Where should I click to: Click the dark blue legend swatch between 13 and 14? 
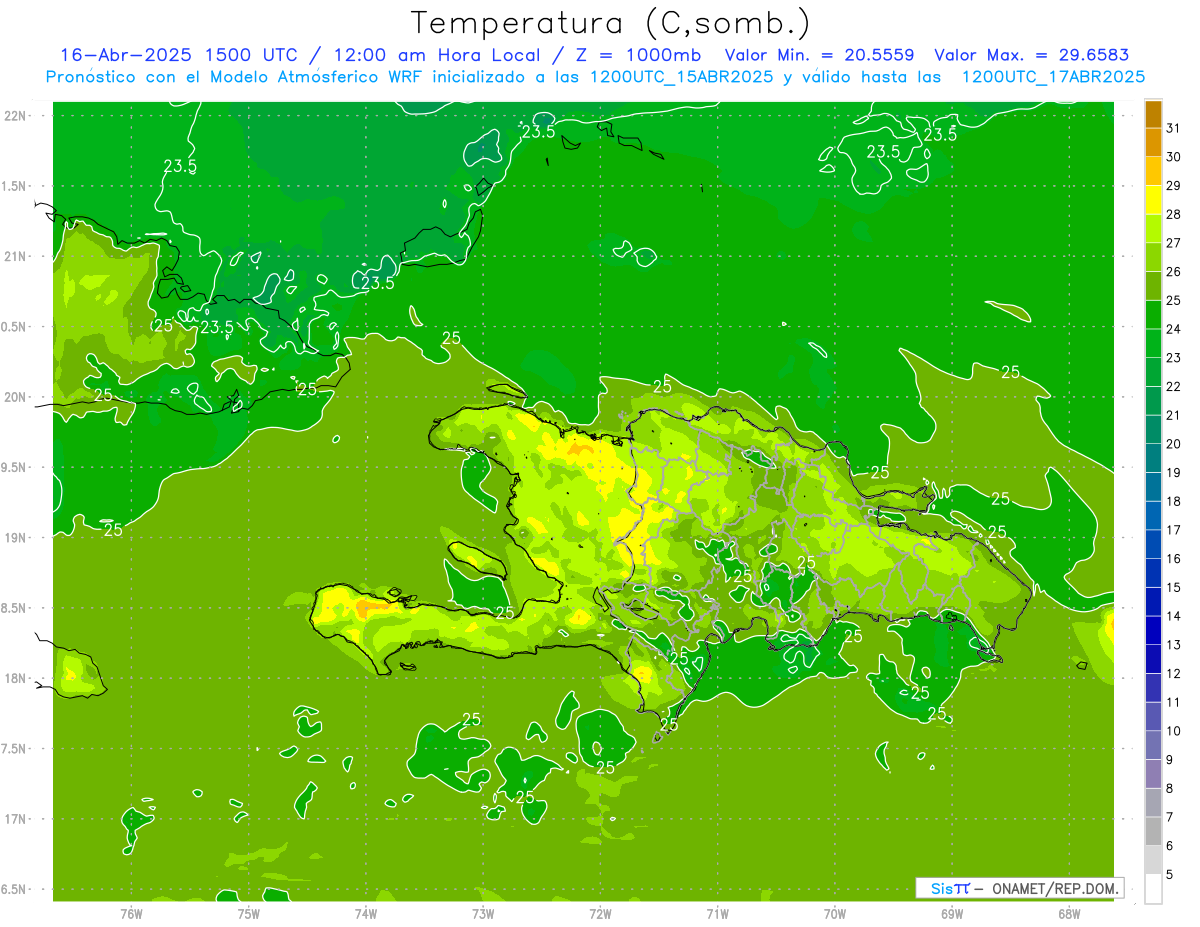pyautogui.click(x=1153, y=630)
